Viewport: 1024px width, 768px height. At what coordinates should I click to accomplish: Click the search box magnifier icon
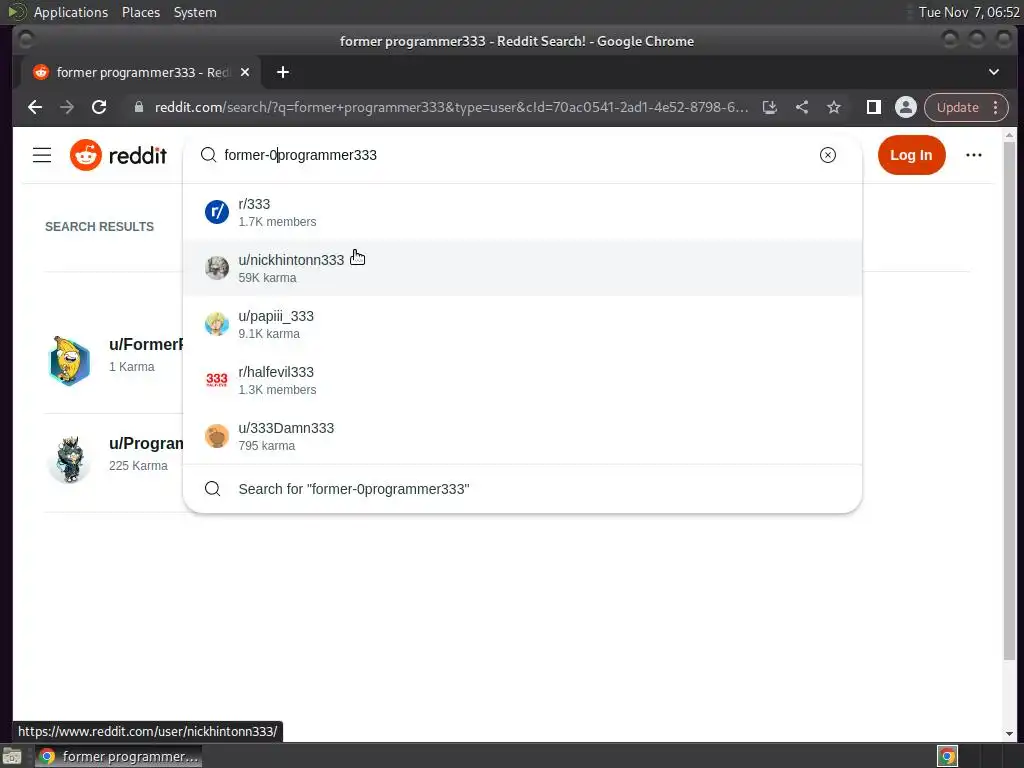208,155
